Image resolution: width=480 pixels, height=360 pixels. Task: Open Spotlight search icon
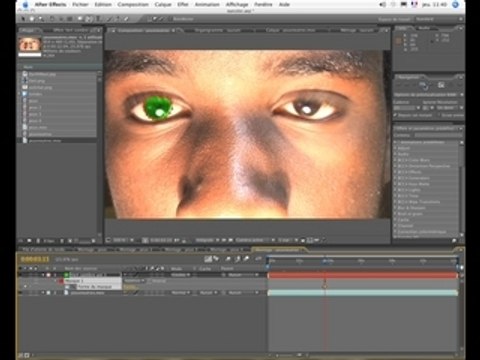tap(456, 5)
